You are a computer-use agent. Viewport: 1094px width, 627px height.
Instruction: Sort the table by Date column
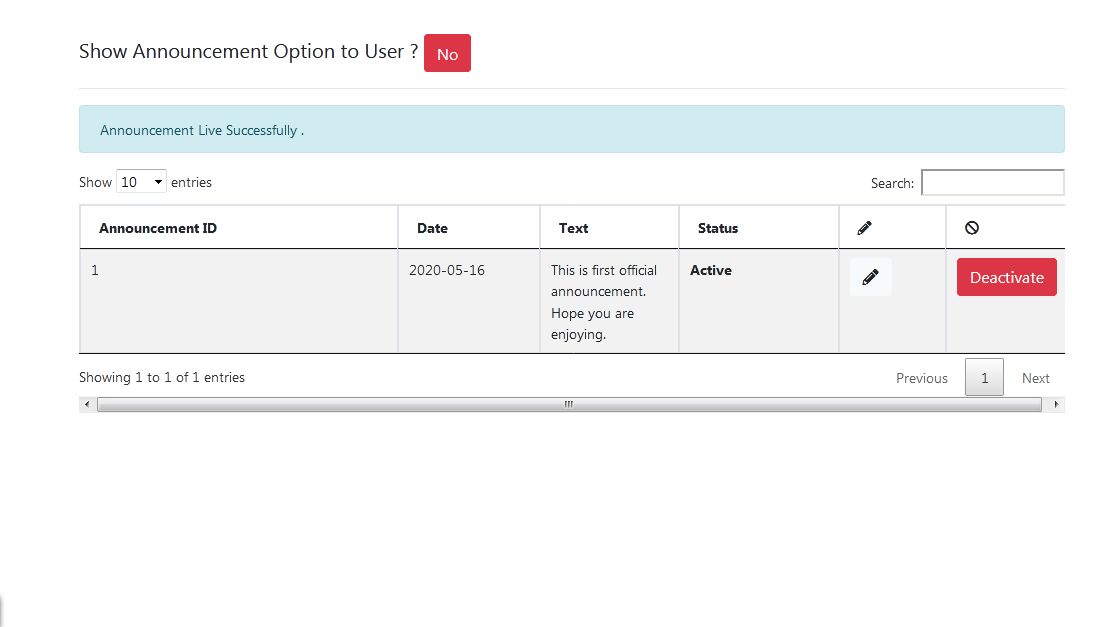pos(432,227)
